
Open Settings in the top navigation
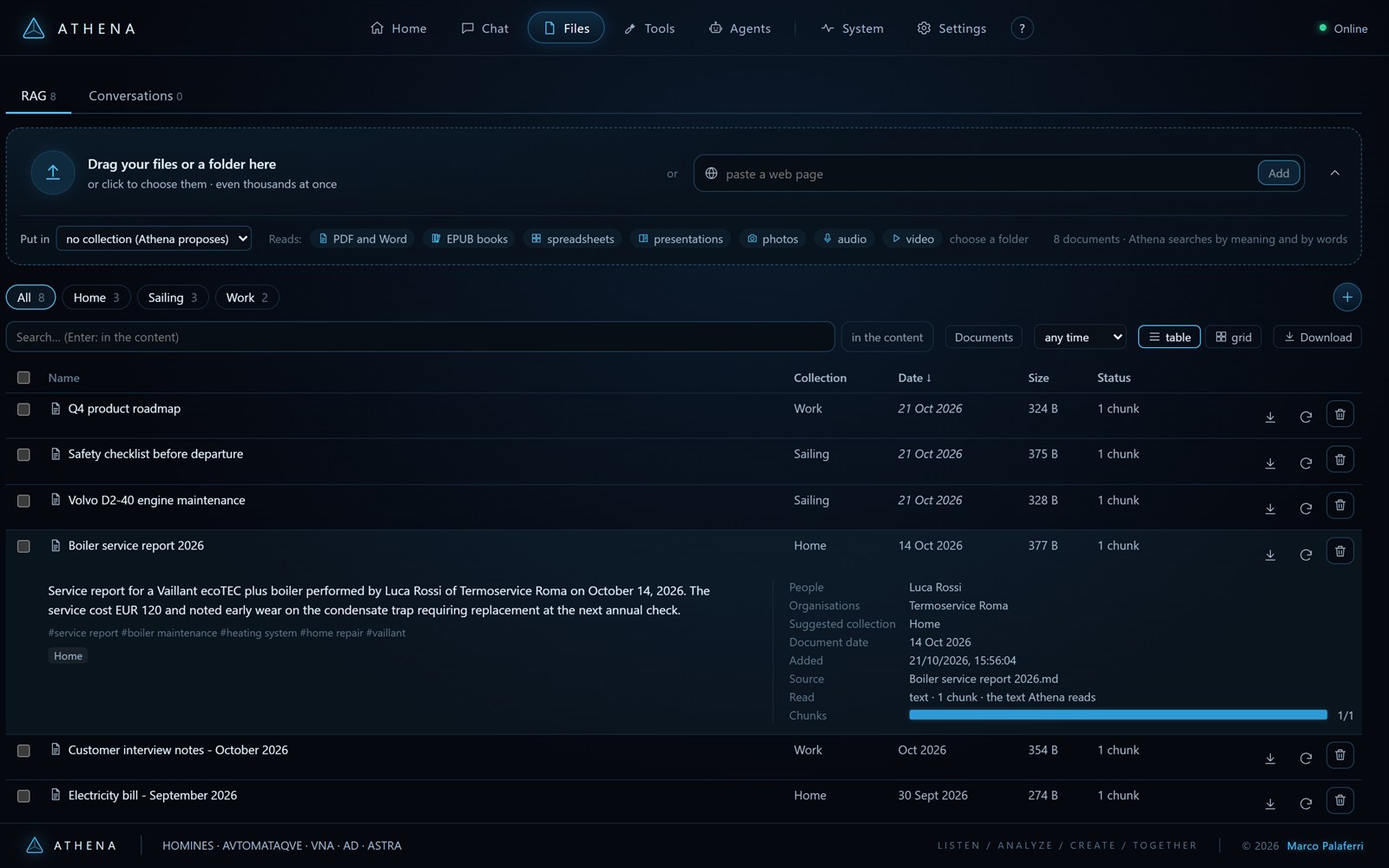951,28
